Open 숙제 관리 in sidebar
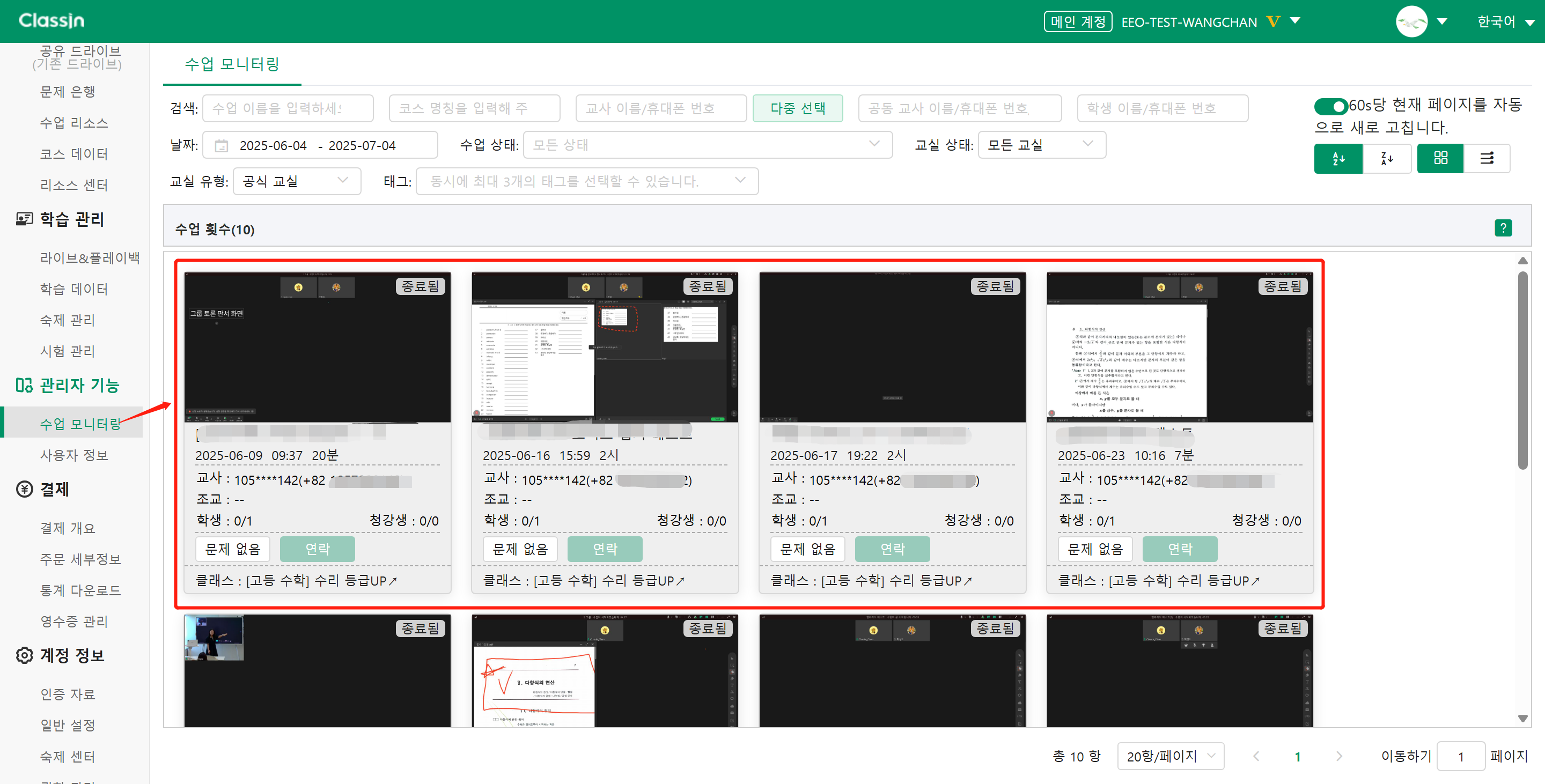1545x784 pixels. [67, 320]
